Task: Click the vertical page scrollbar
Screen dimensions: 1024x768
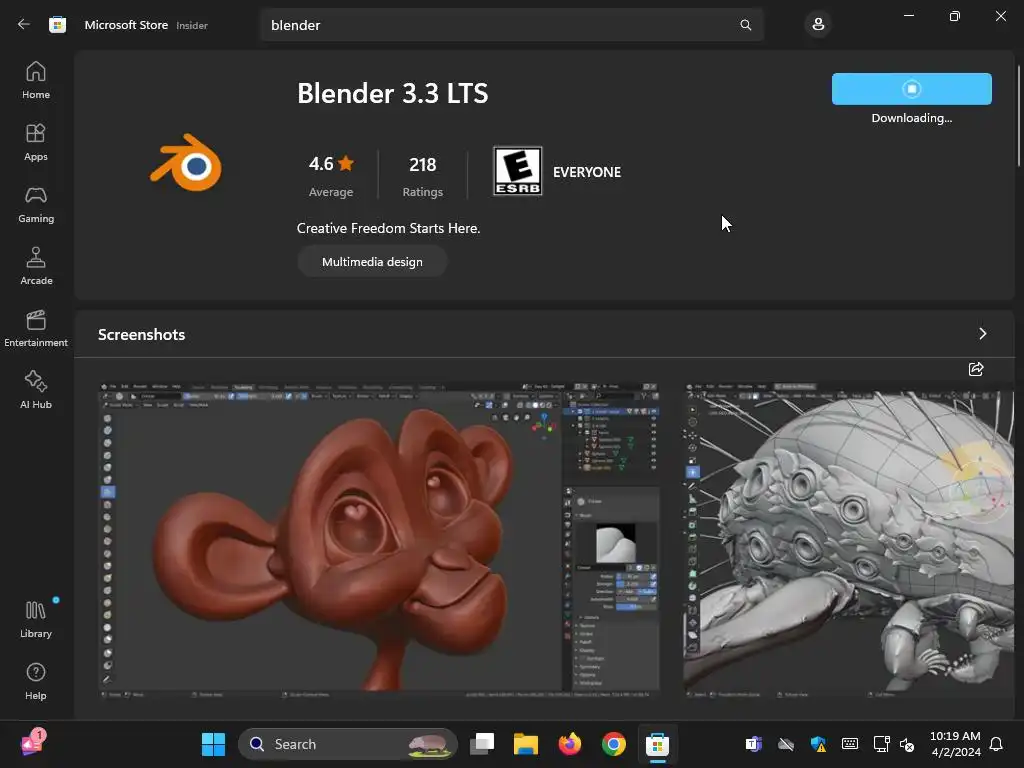Action: click(x=1019, y=116)
